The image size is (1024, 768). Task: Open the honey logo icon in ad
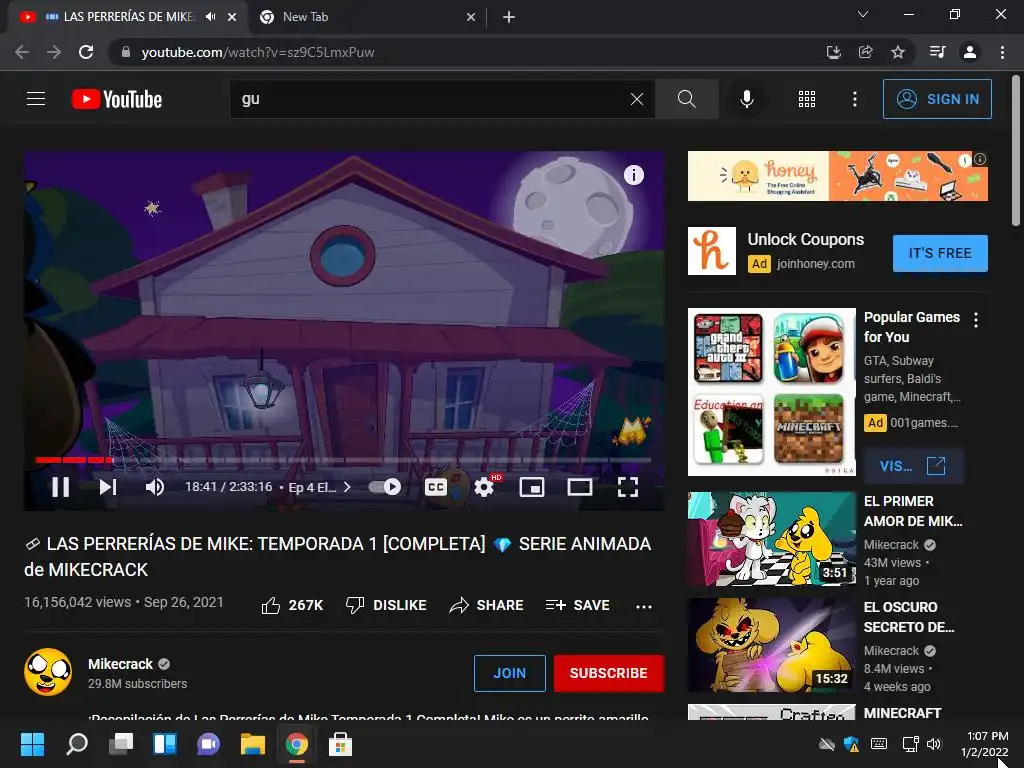tap(712, 251)
